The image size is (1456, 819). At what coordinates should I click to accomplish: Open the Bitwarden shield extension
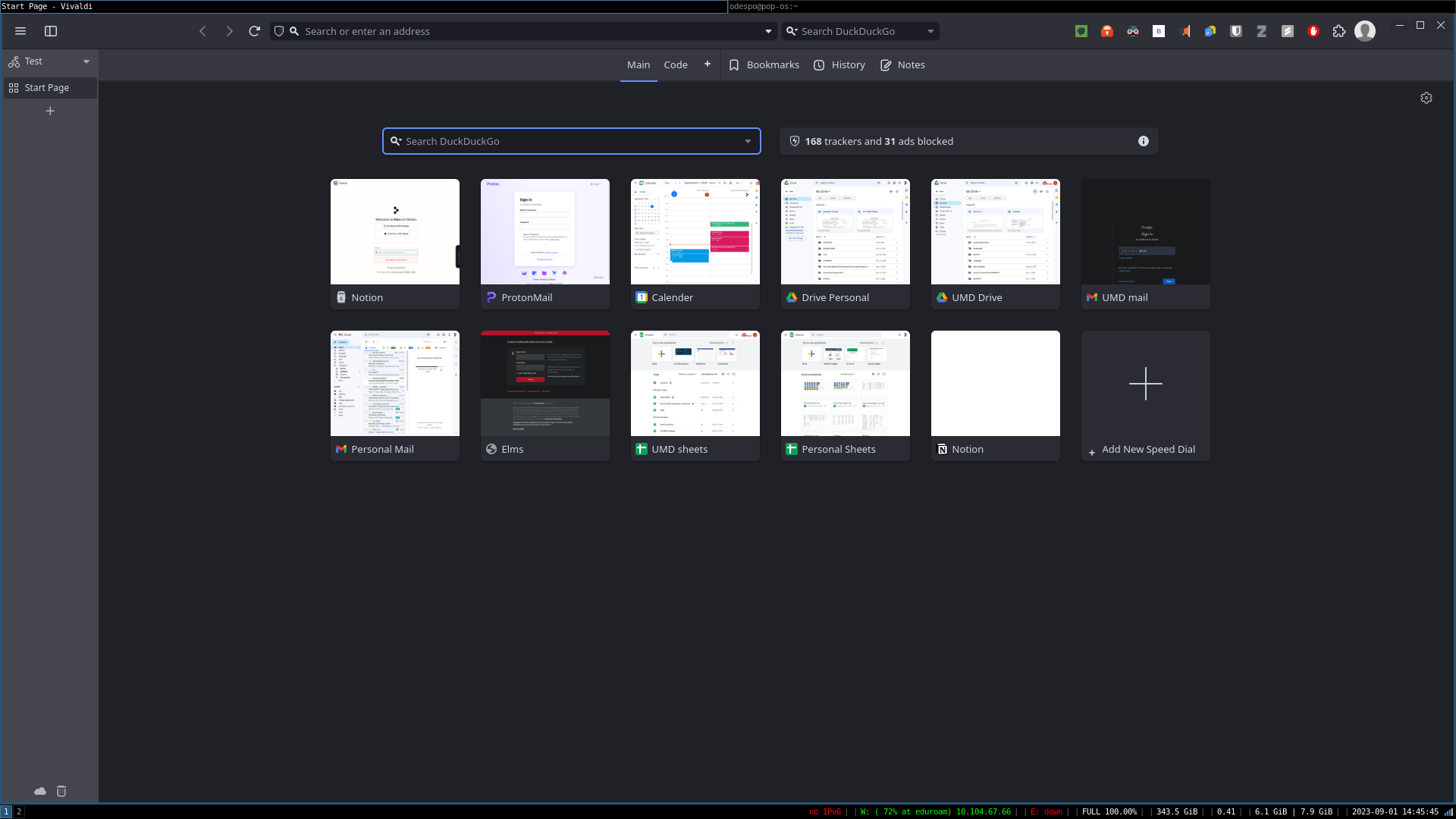[x=1236, y=31]
